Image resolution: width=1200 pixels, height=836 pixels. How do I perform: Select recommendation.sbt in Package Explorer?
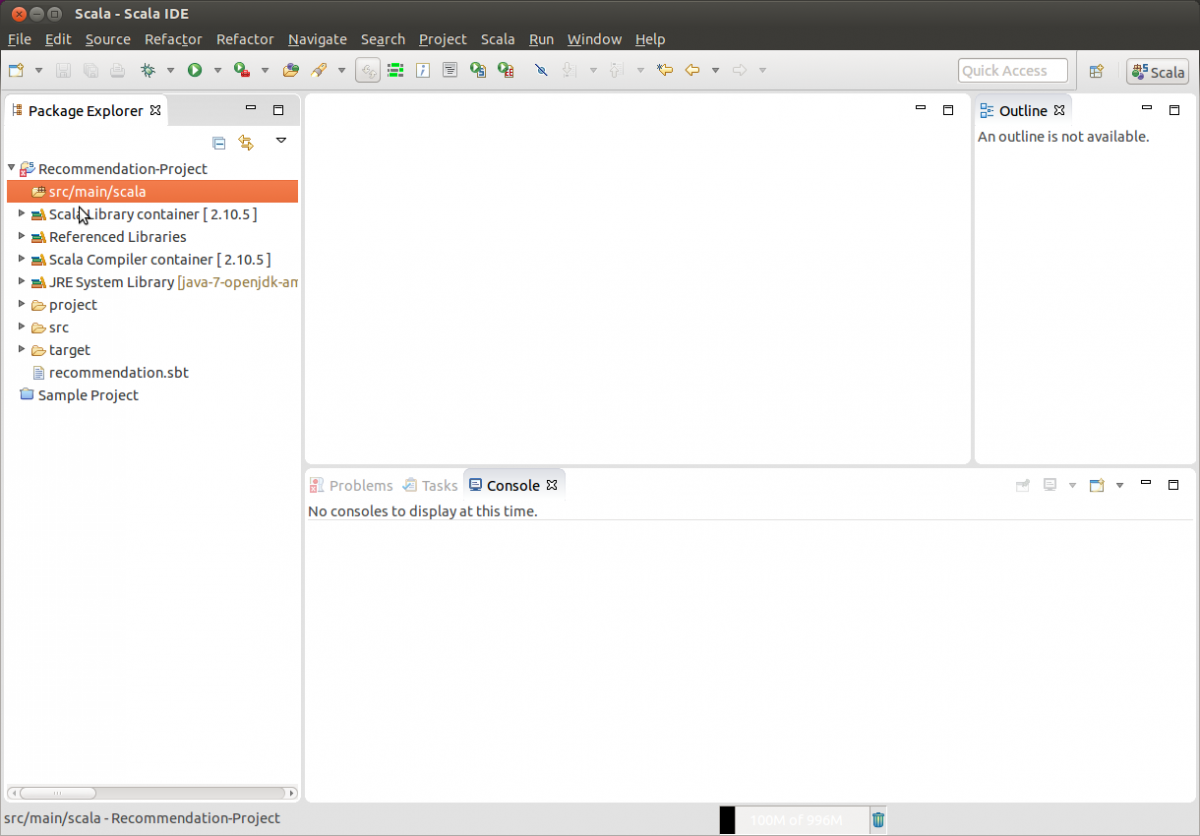pyautogui.click(x=118, y=372)
